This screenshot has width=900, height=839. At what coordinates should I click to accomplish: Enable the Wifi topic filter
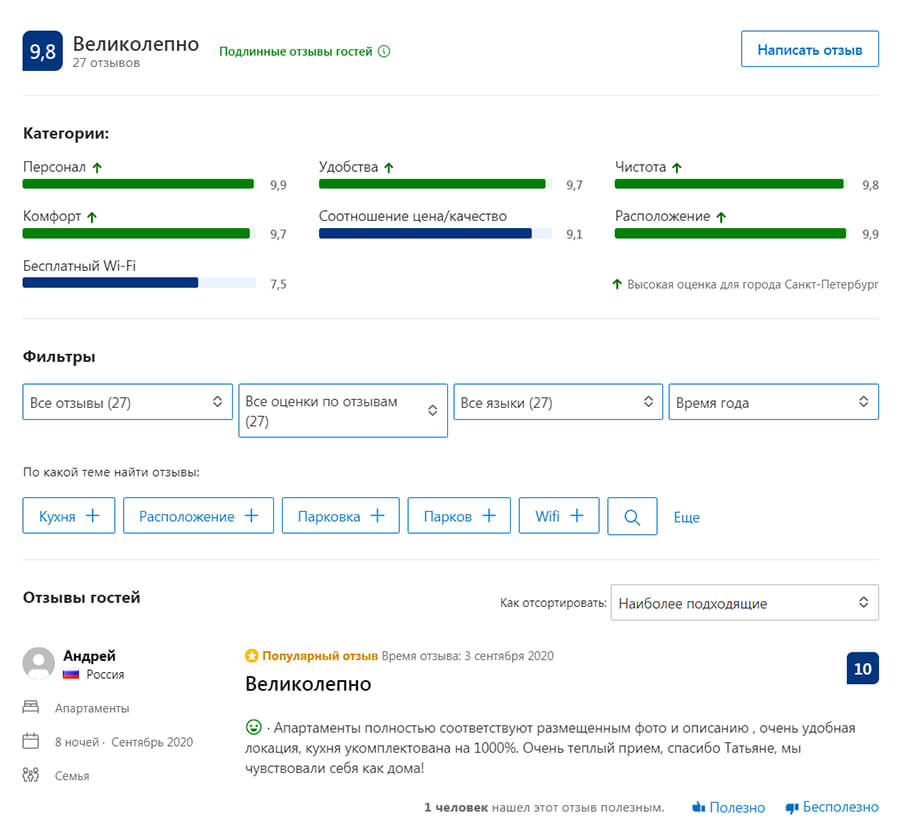point(560,516)
